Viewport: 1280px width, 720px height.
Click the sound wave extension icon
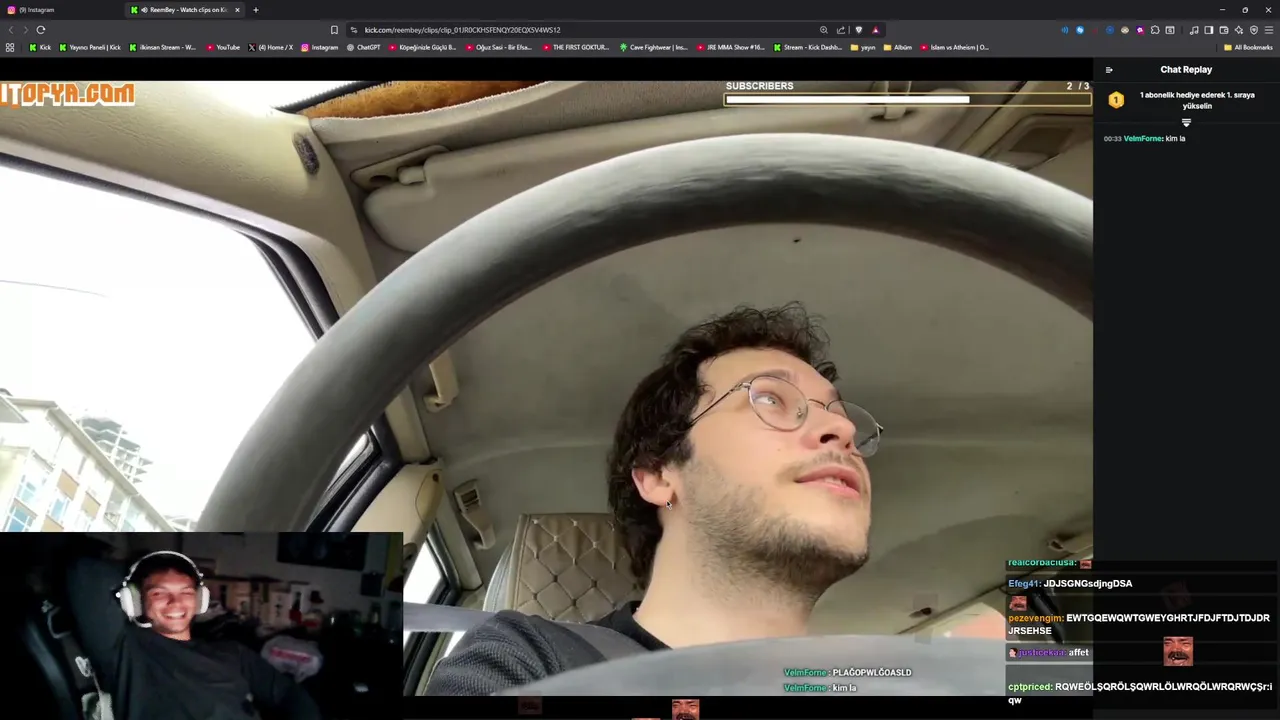tap(1065, 30)
